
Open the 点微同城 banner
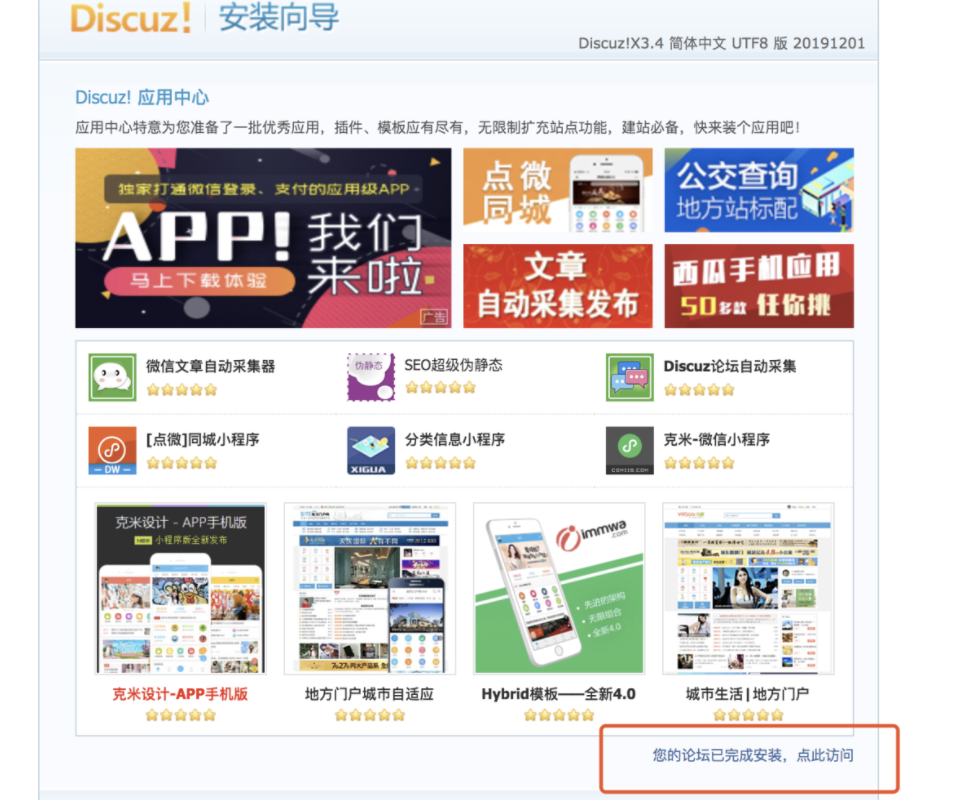point(557,190)
